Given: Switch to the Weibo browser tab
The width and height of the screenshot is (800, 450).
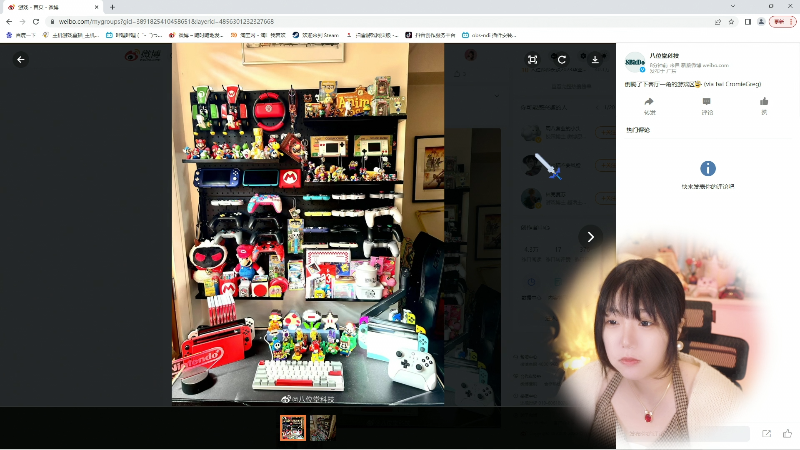Looking at the screenshot, I should pos(51,7).
